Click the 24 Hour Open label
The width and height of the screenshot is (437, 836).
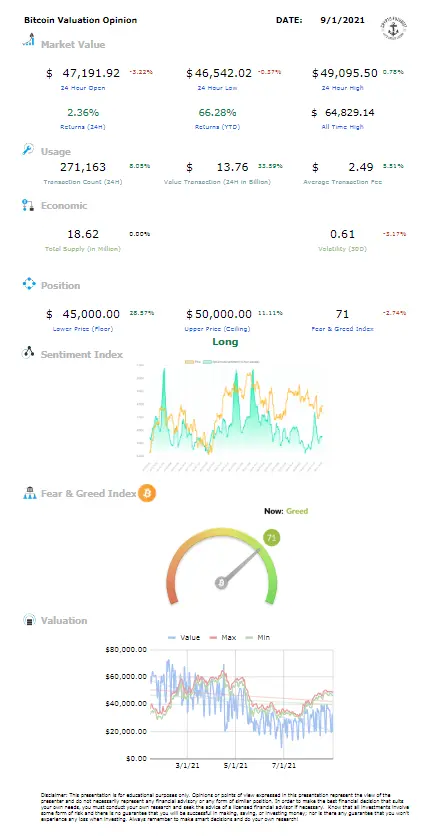click(83, 88)
